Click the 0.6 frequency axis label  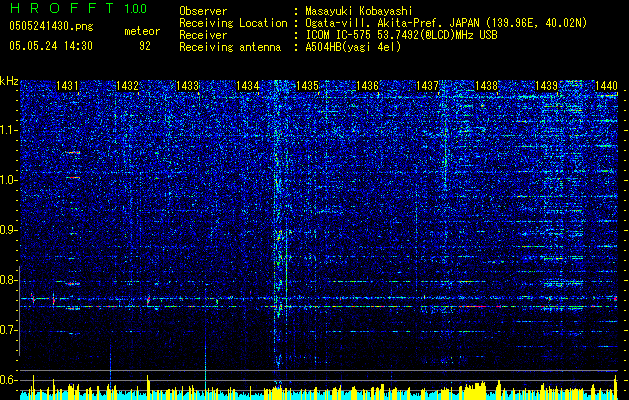click(9, 380)
